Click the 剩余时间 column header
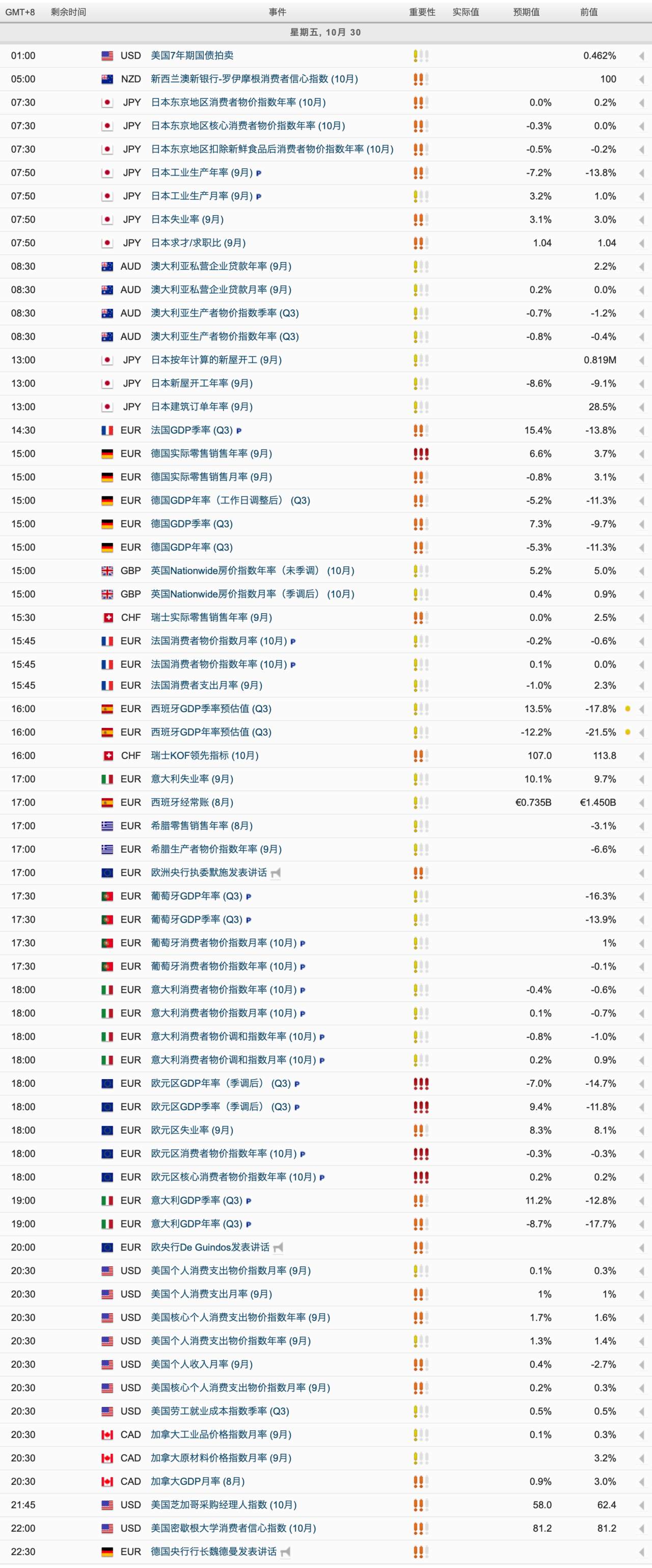Viewport: 652px width, 1568px height. tap(68, 12)
